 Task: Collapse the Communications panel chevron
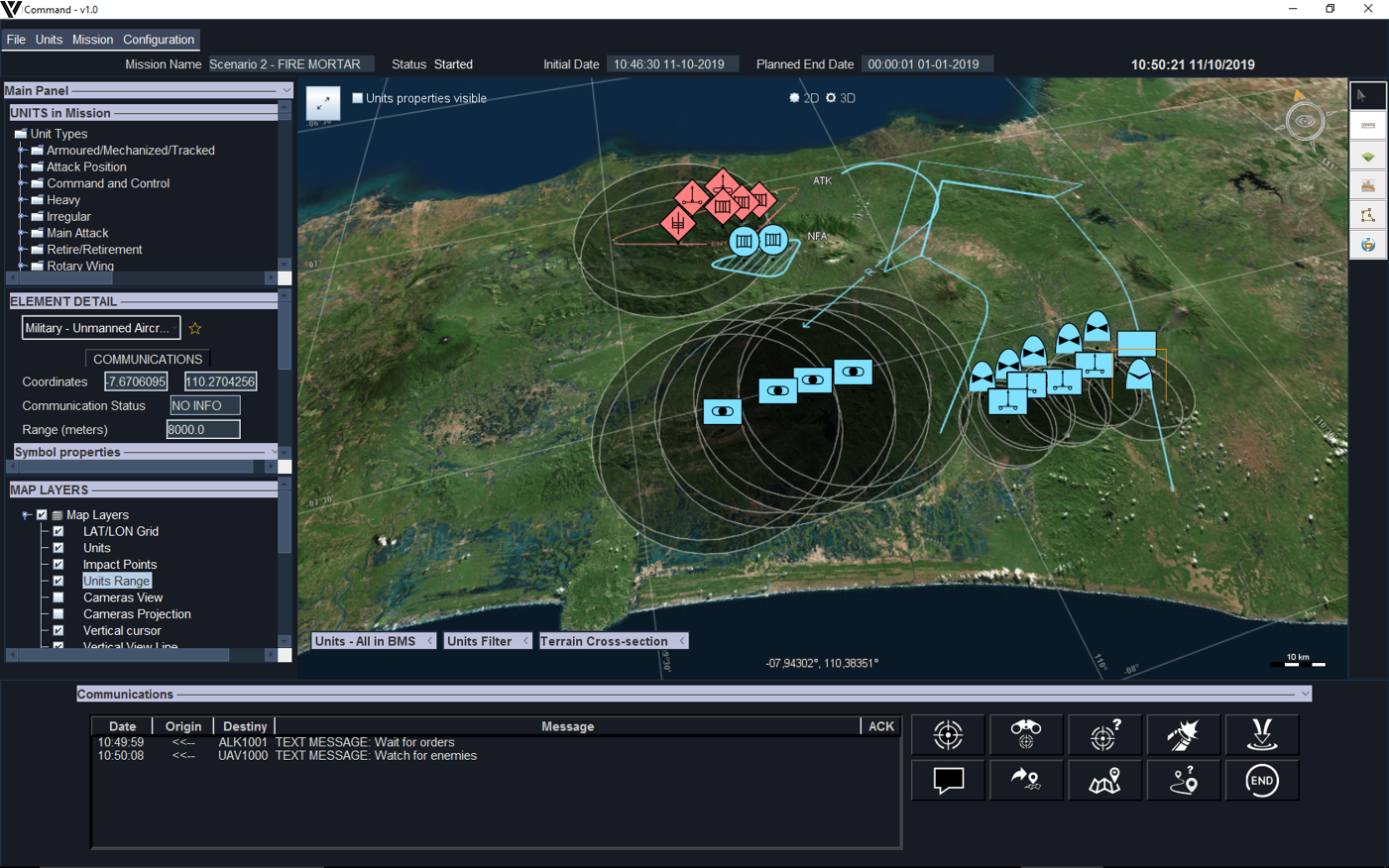(x=1305, y=695)
